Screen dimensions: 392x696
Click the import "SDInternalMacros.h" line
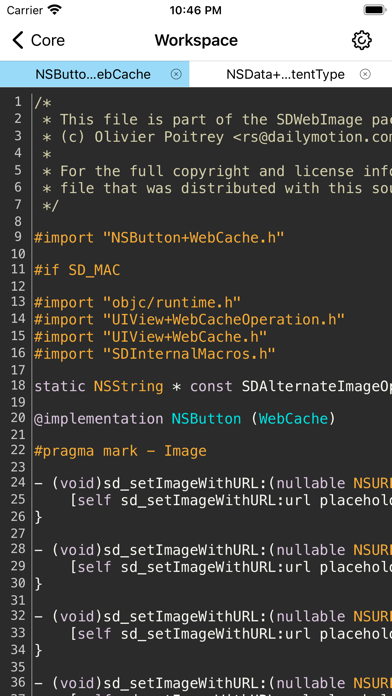(x=155, y=354)
